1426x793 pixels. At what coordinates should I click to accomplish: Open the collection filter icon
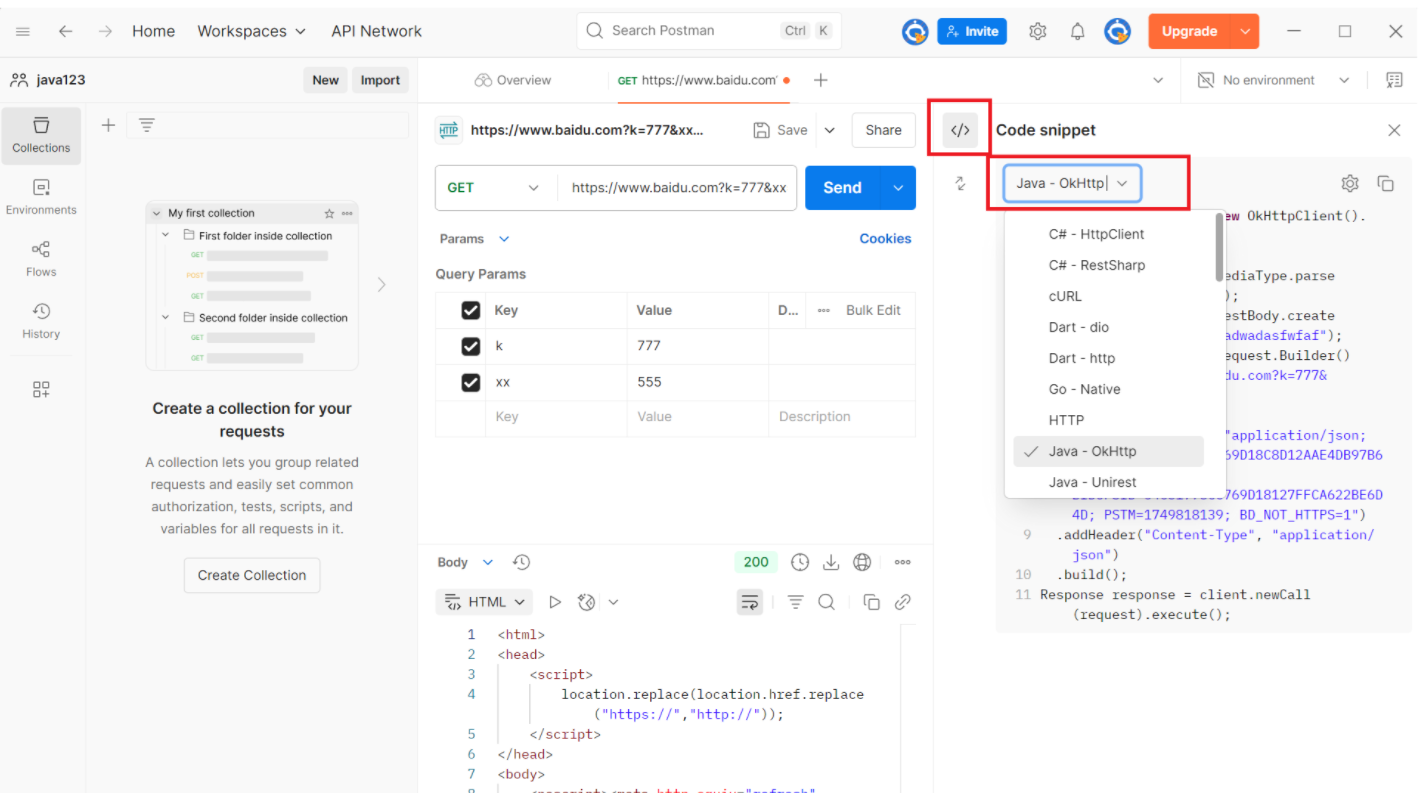click(x=147, y=125)
